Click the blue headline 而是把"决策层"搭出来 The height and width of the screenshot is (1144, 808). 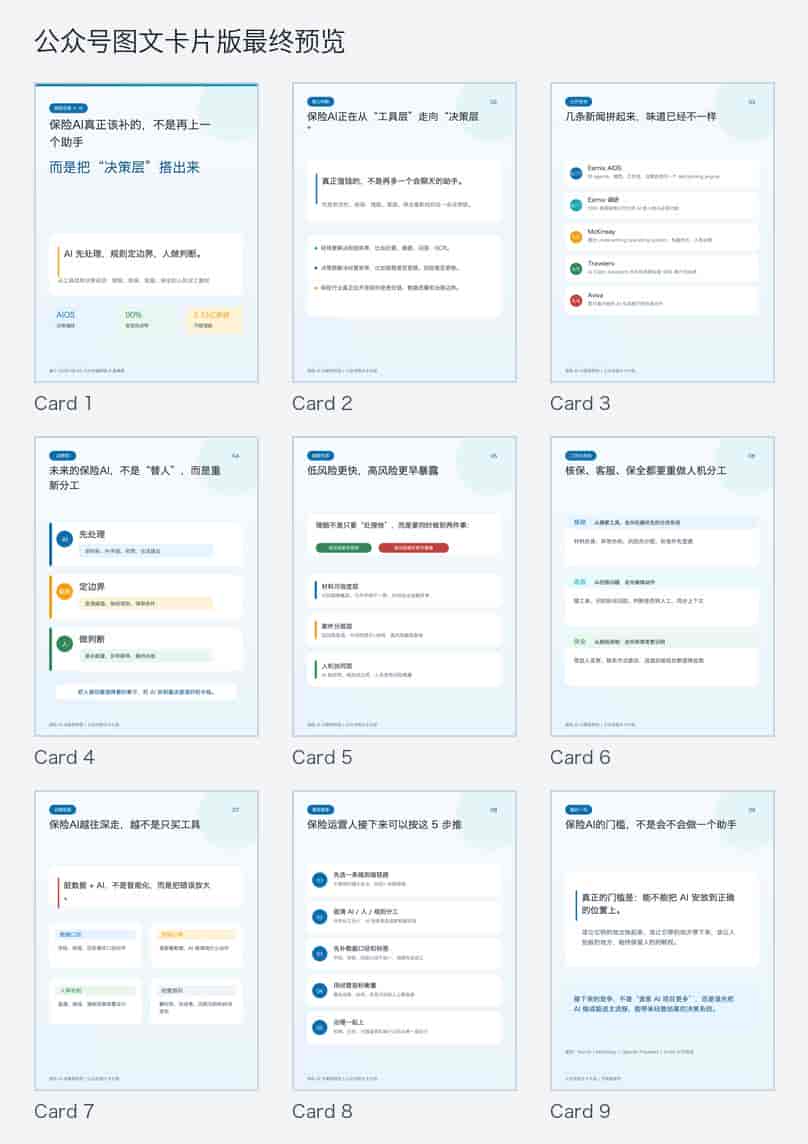[x=124, y=167]
